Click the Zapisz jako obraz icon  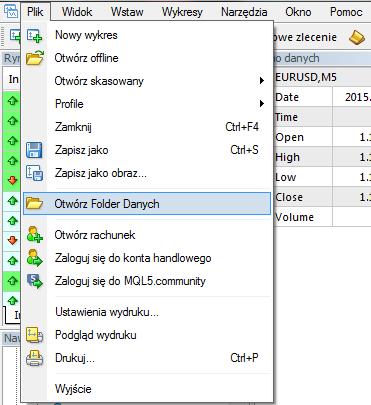[34, 173]
